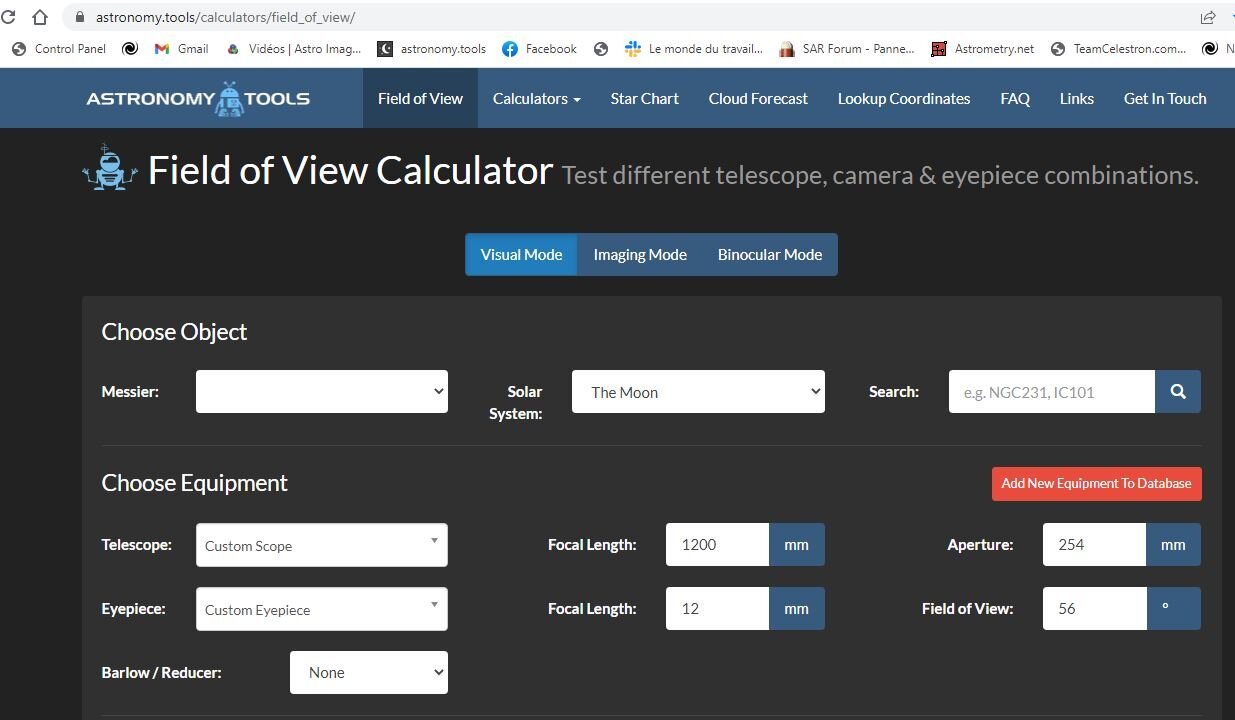Click the Choose Object heading
This screenshot has width=1235, height=720.
coord(174,332)
